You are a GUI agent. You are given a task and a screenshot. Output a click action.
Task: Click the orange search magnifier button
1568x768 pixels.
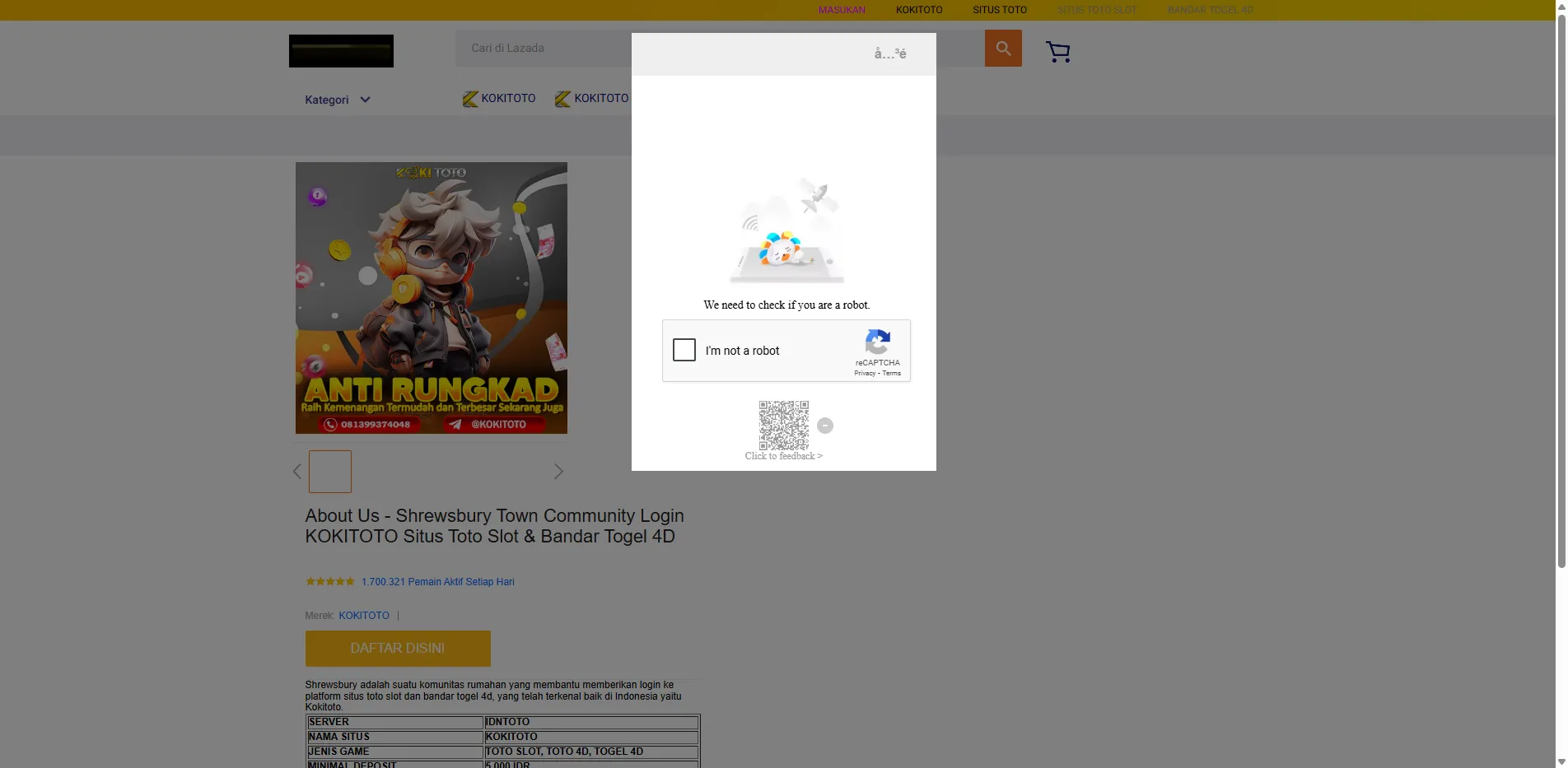coord(1002,49)
